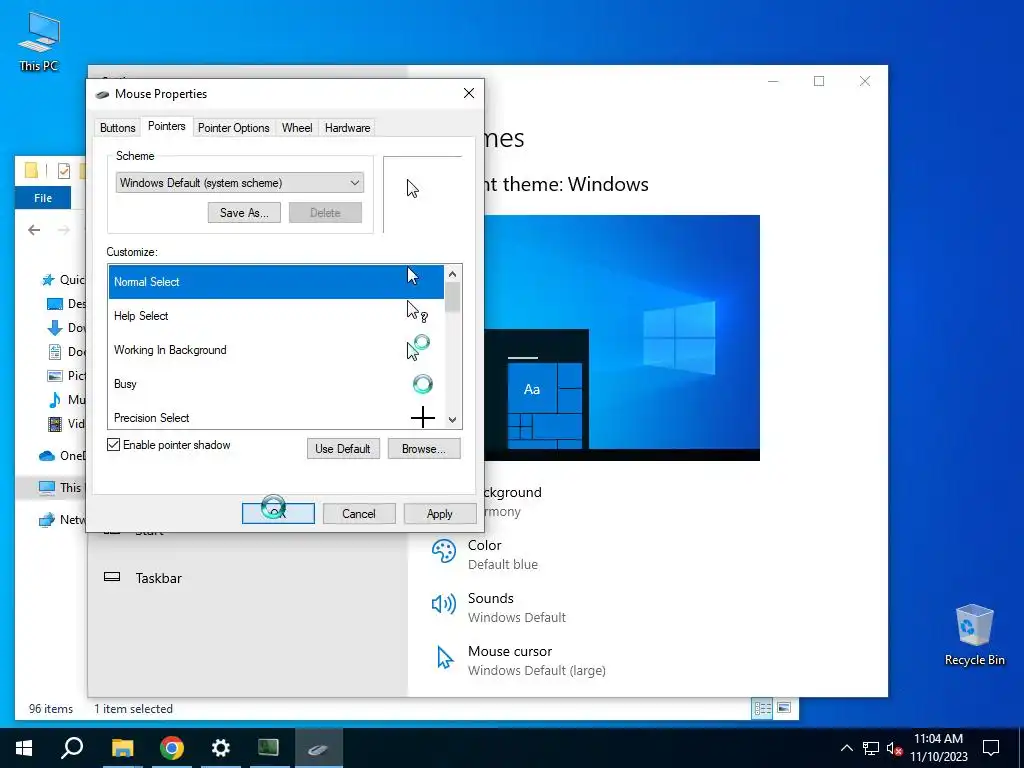Screen dimensions: 1024x768
Task: Click the Save As... button
Action: click(244, 213)
